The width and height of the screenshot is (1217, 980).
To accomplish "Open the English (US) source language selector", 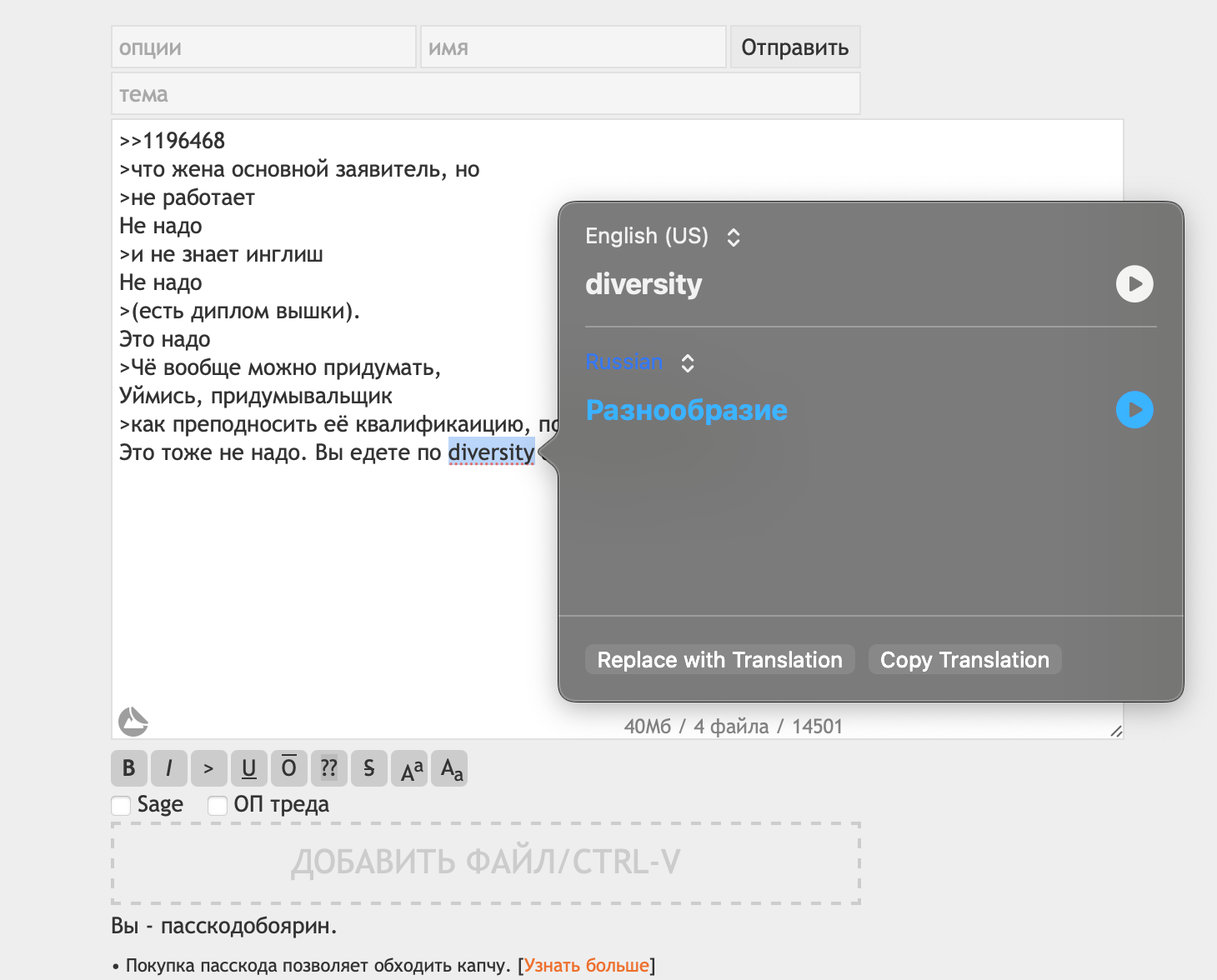I will (x=664, y=237).
